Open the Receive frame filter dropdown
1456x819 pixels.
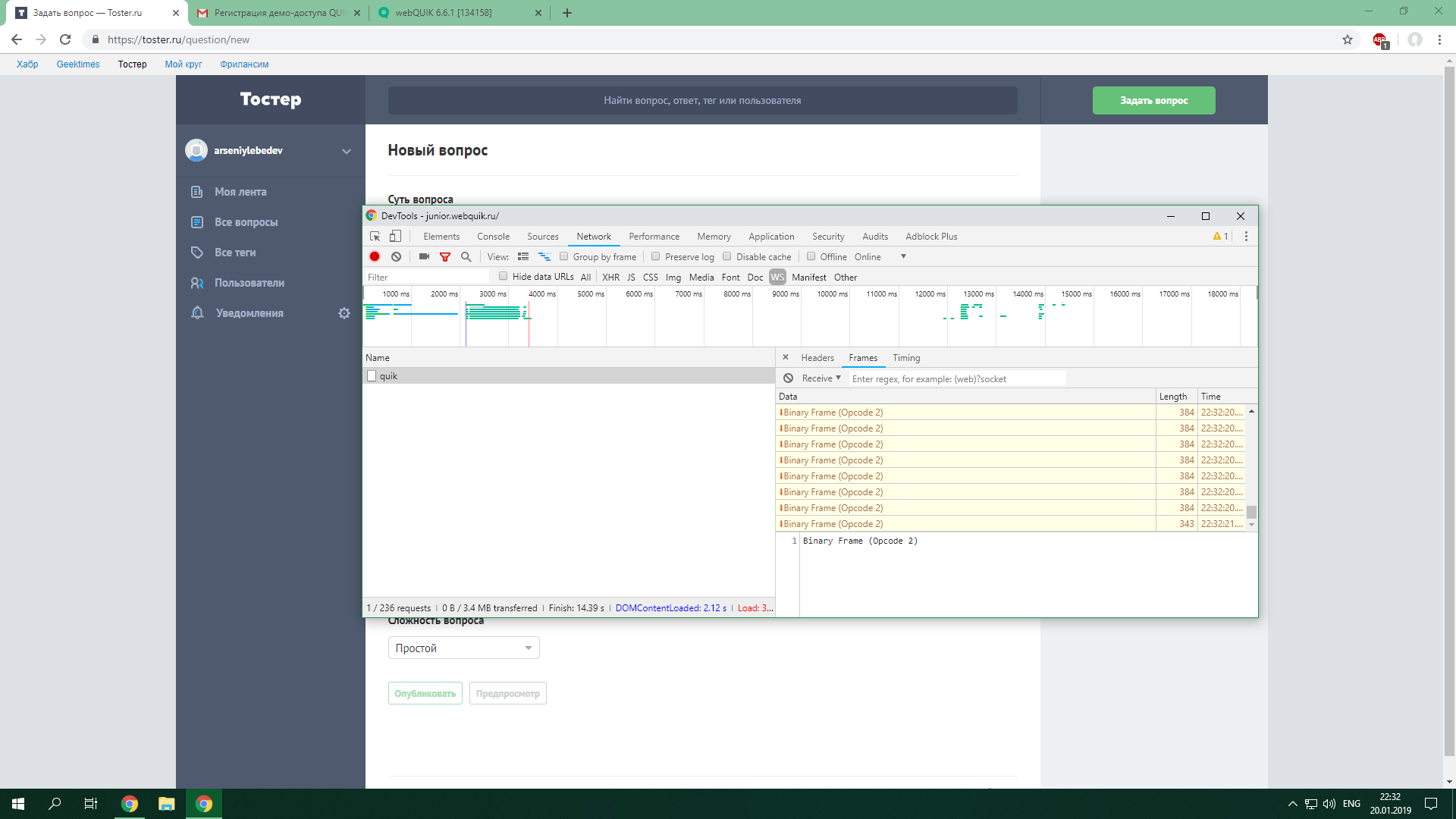pyautogui.click(x=821, y=378)
